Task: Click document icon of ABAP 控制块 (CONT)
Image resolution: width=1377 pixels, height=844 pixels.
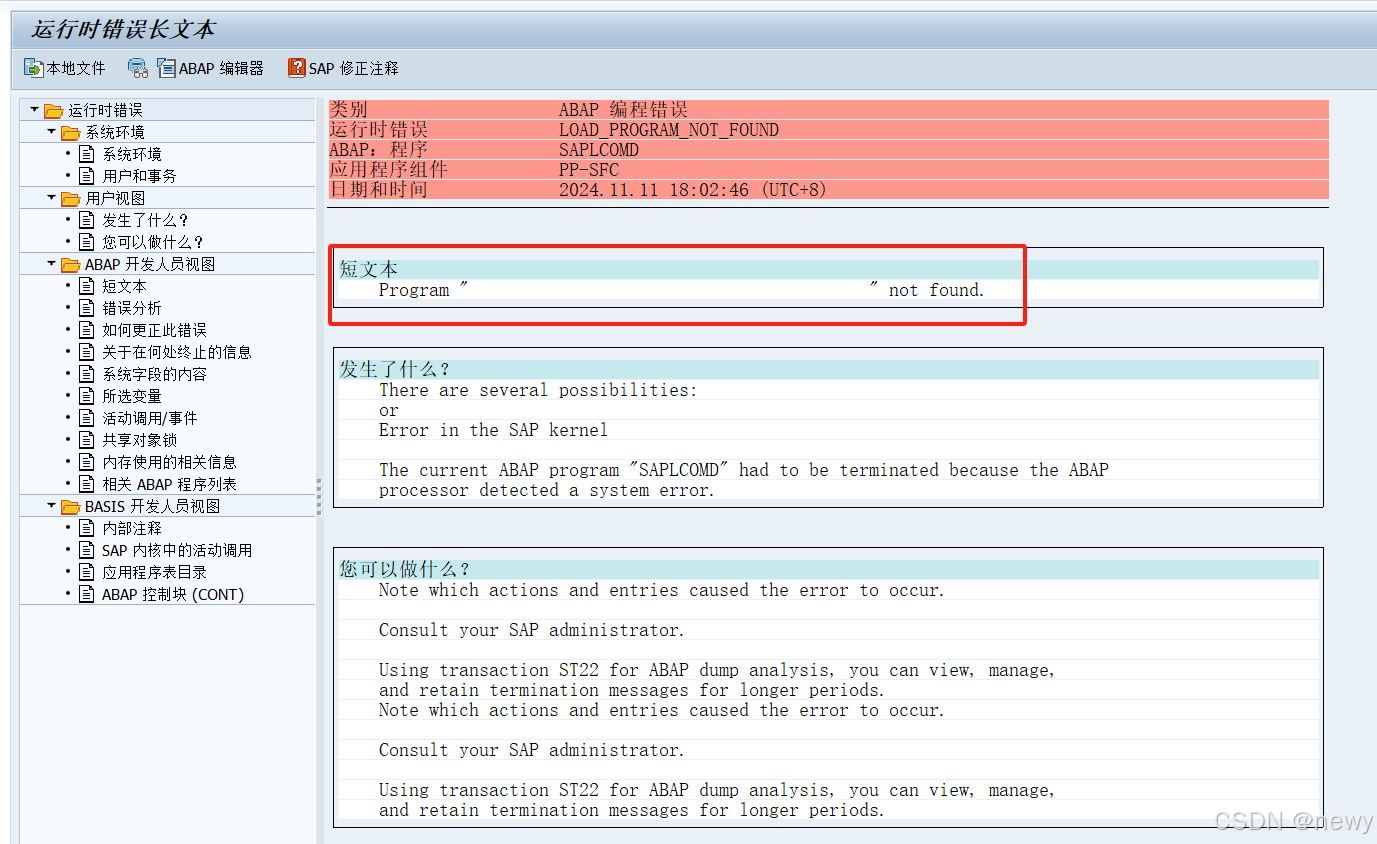Action: (87, 594)
